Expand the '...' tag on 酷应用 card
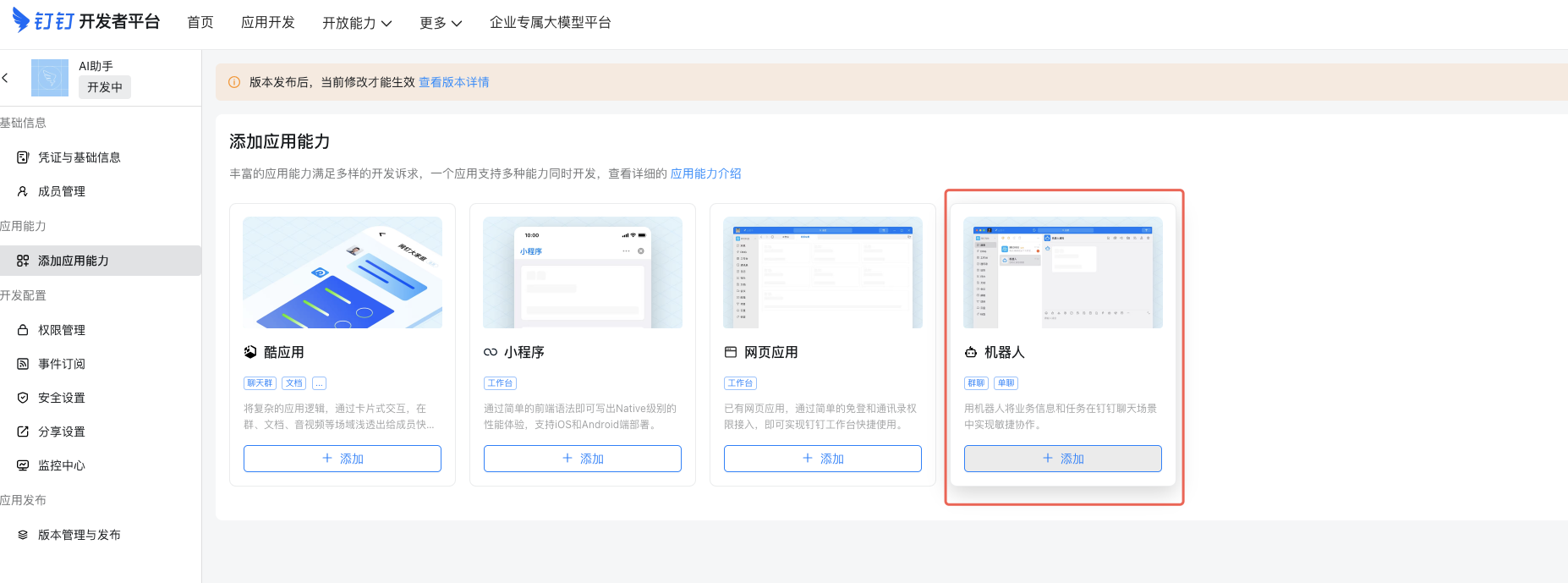1568x583 pixels. [319, 383]
